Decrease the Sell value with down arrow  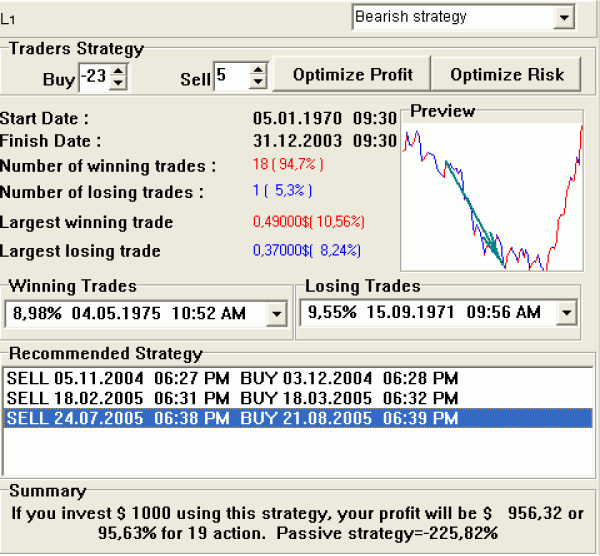(258, 82)
